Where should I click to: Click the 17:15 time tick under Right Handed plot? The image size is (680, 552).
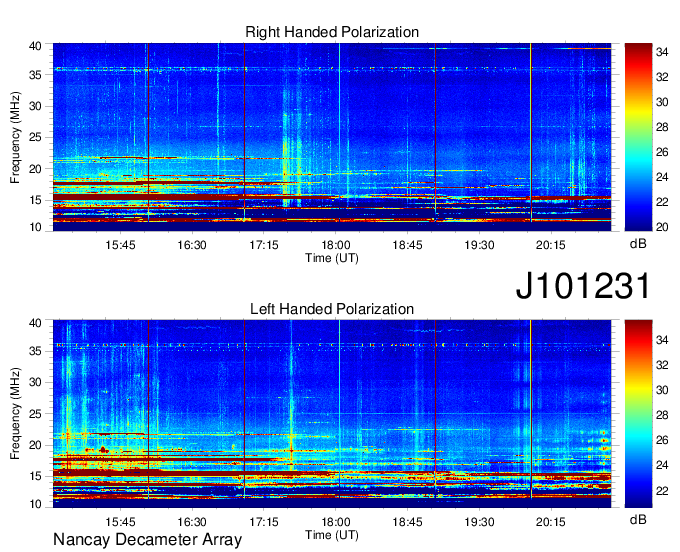point(264,245)
